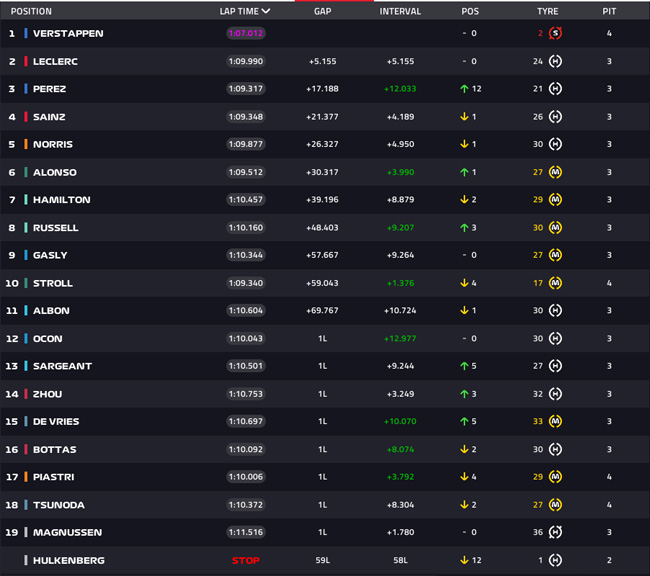Click the blue team color bar beside Verstappen
Screen dimensions: 650x576
[x=26, y=33]
